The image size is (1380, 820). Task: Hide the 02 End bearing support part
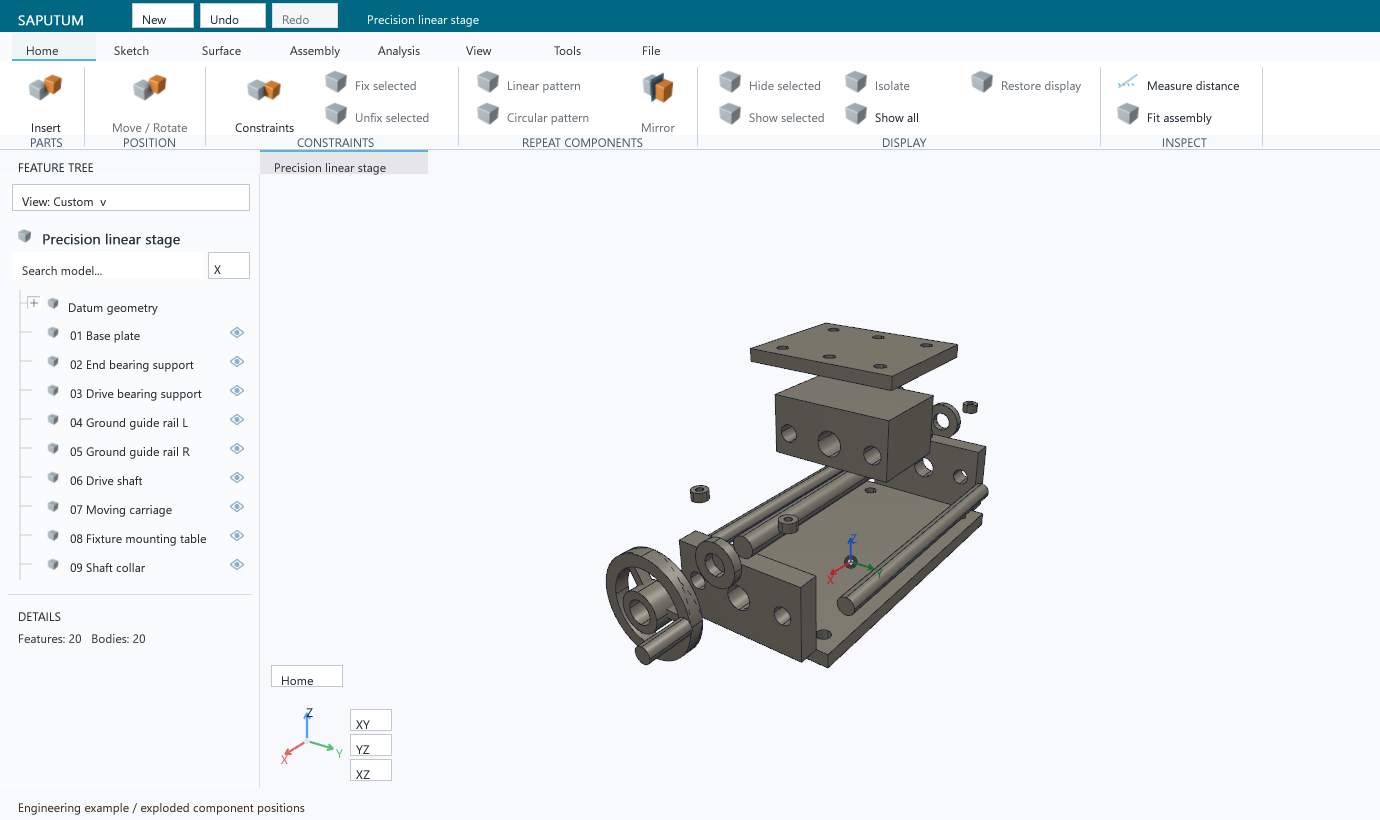pos(237,362)
